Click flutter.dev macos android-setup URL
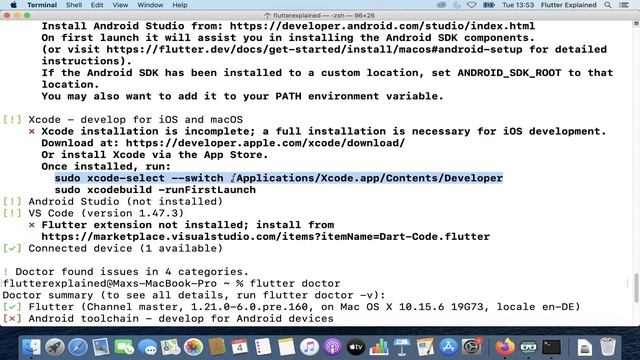 [x=314, y=49]
